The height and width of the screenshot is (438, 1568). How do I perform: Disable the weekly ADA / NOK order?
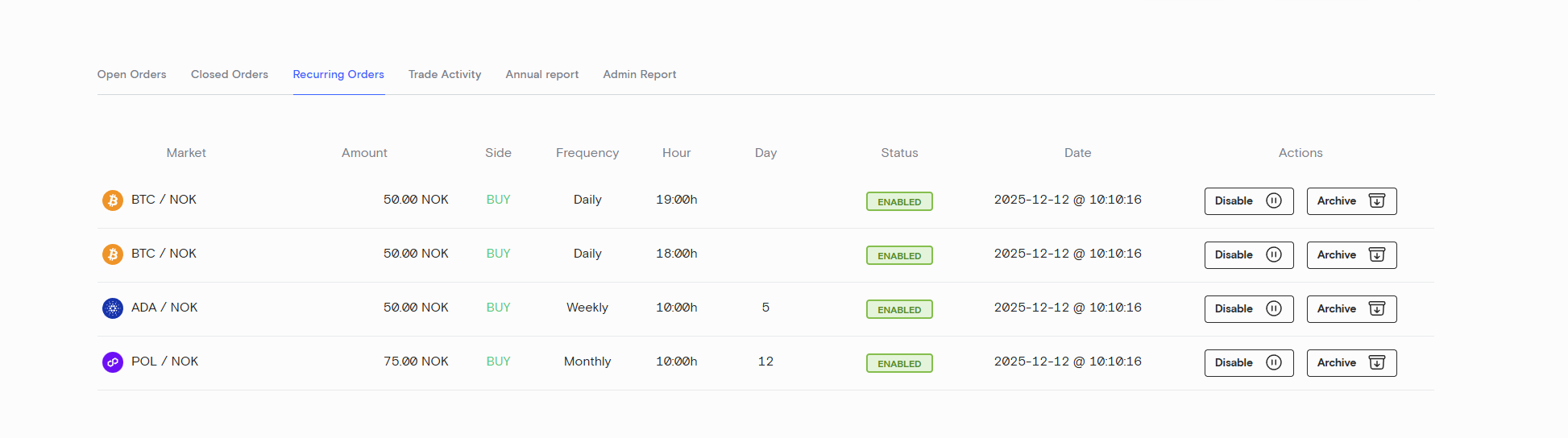coord(1249,309)
